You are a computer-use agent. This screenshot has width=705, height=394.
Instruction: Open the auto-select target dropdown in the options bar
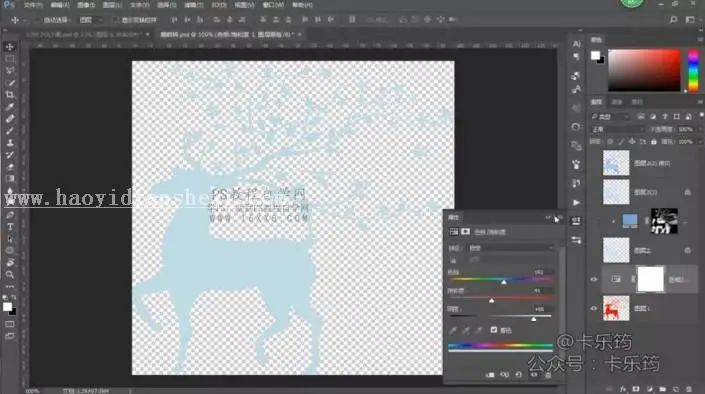(x=91, y=20)
